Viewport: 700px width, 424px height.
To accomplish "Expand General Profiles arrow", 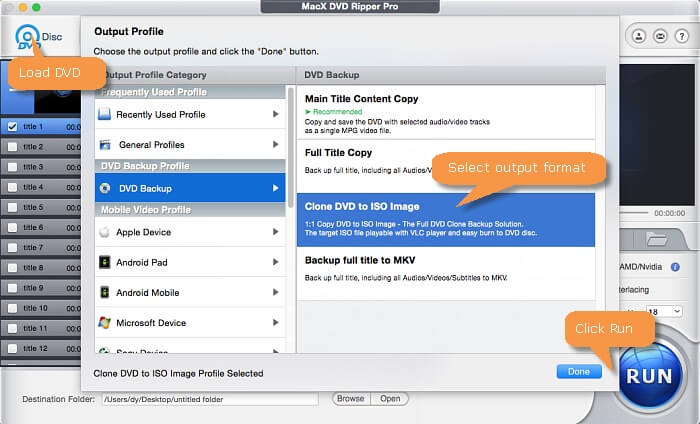I will click(x=275, y=145).
